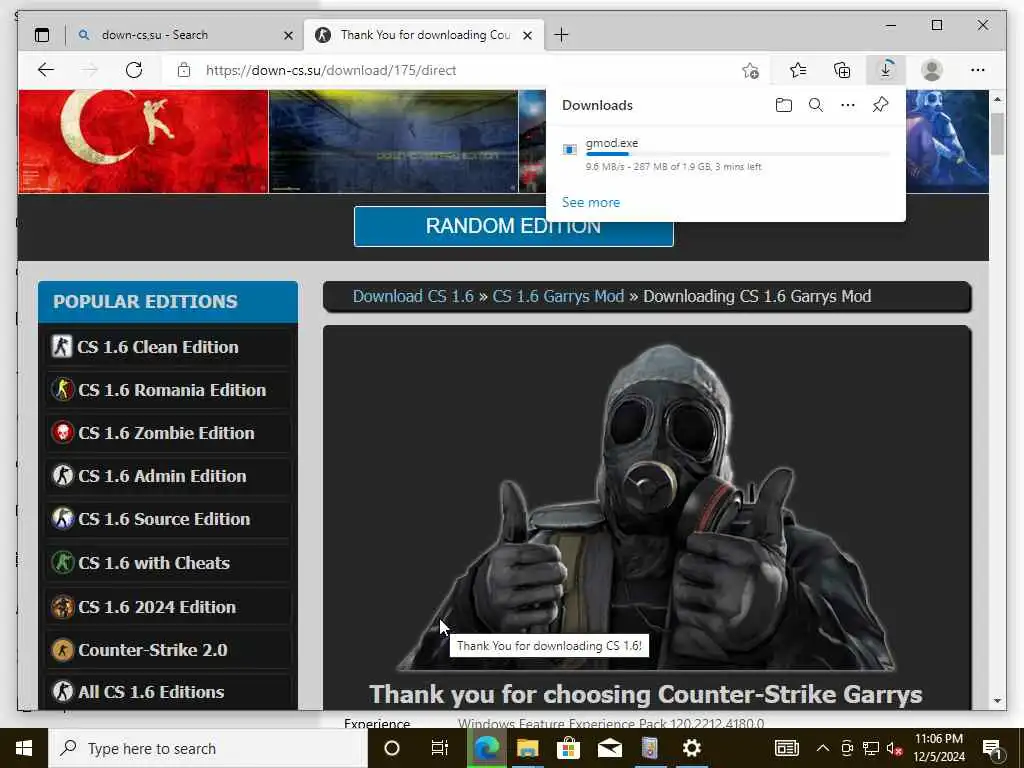
Task: Open News and interests taskbar icon
Action: click(x=786, y=748)
